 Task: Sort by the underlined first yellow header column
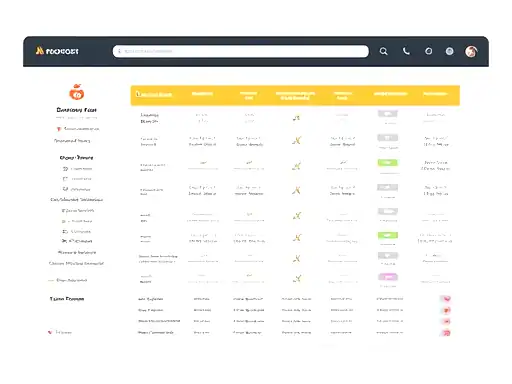pos(154,95)
